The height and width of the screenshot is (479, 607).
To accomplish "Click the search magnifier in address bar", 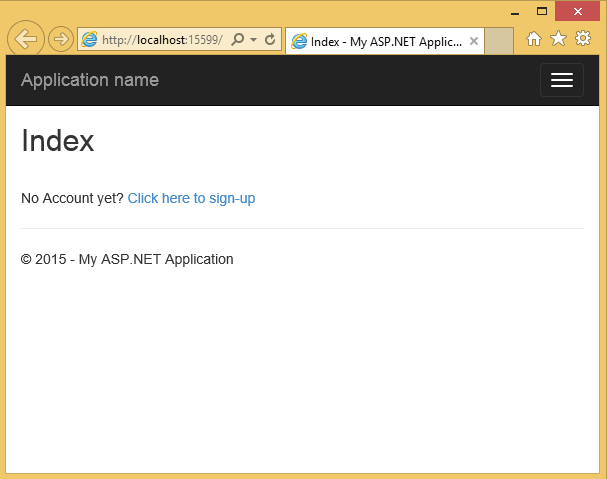I will point(237,39).
